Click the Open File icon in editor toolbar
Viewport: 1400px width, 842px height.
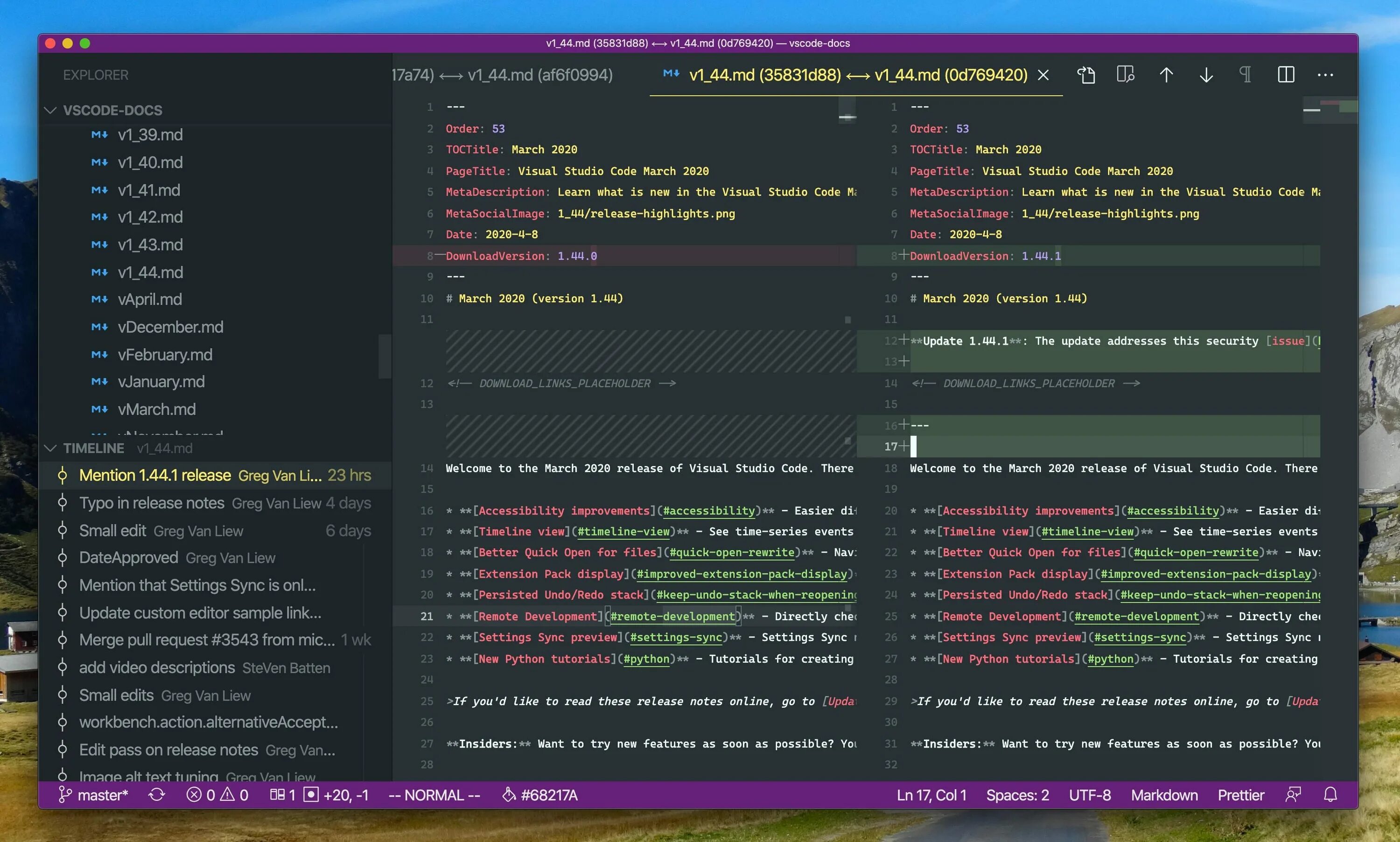(x=1086, y=75)
